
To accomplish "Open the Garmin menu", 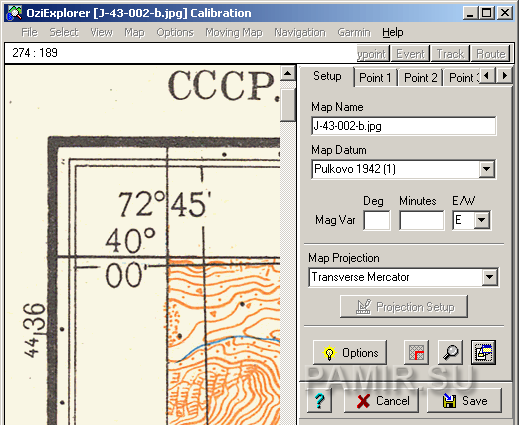I will 354,32.
